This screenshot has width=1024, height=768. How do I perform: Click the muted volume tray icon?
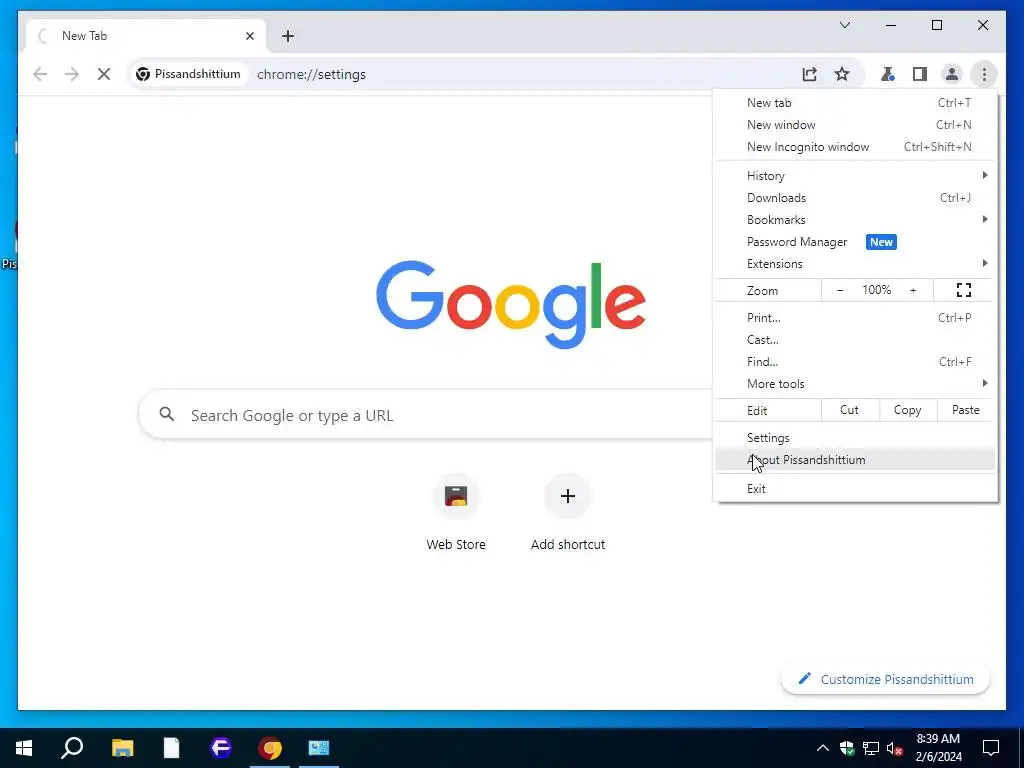pyautogui.click(x=895, y=748)
